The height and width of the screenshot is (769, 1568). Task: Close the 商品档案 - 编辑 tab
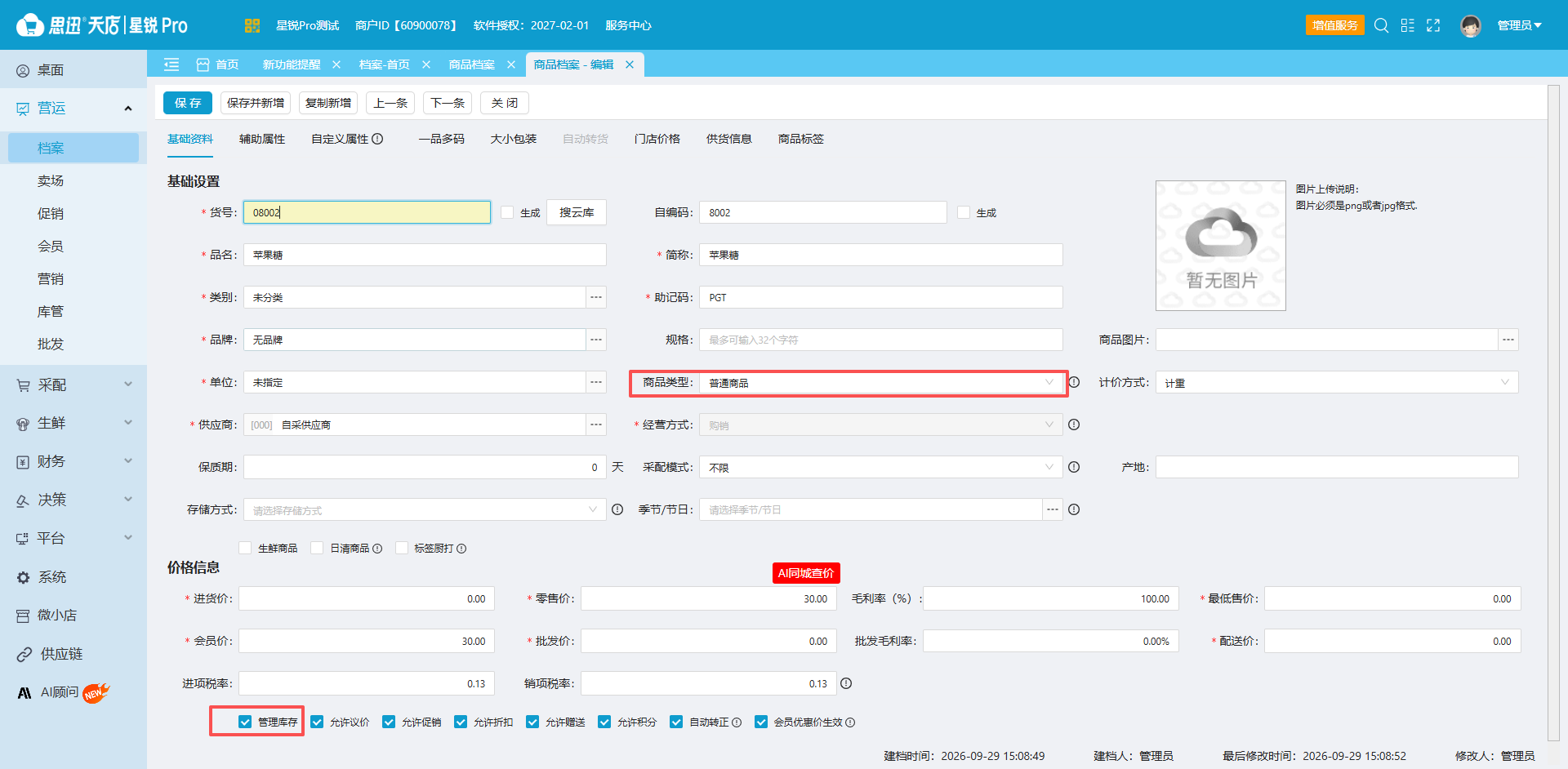[x=630, y=64]
